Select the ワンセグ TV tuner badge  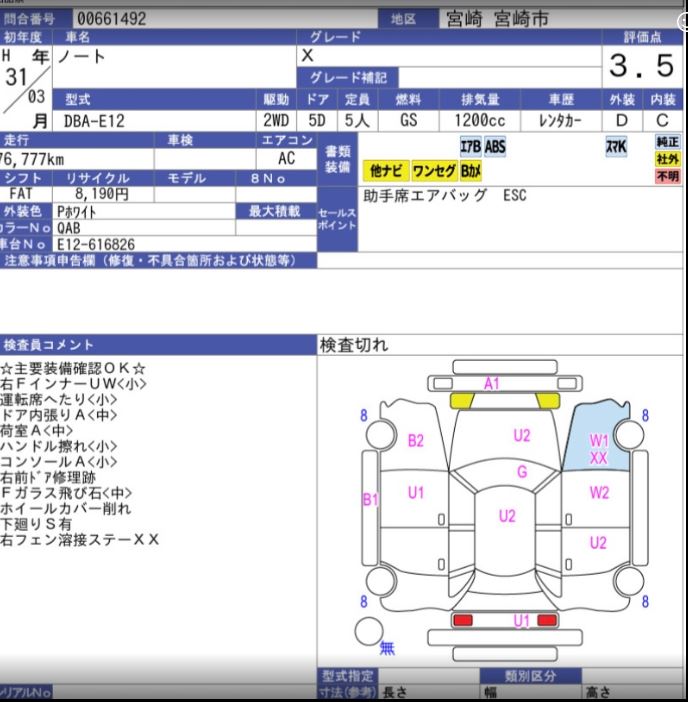433,171
